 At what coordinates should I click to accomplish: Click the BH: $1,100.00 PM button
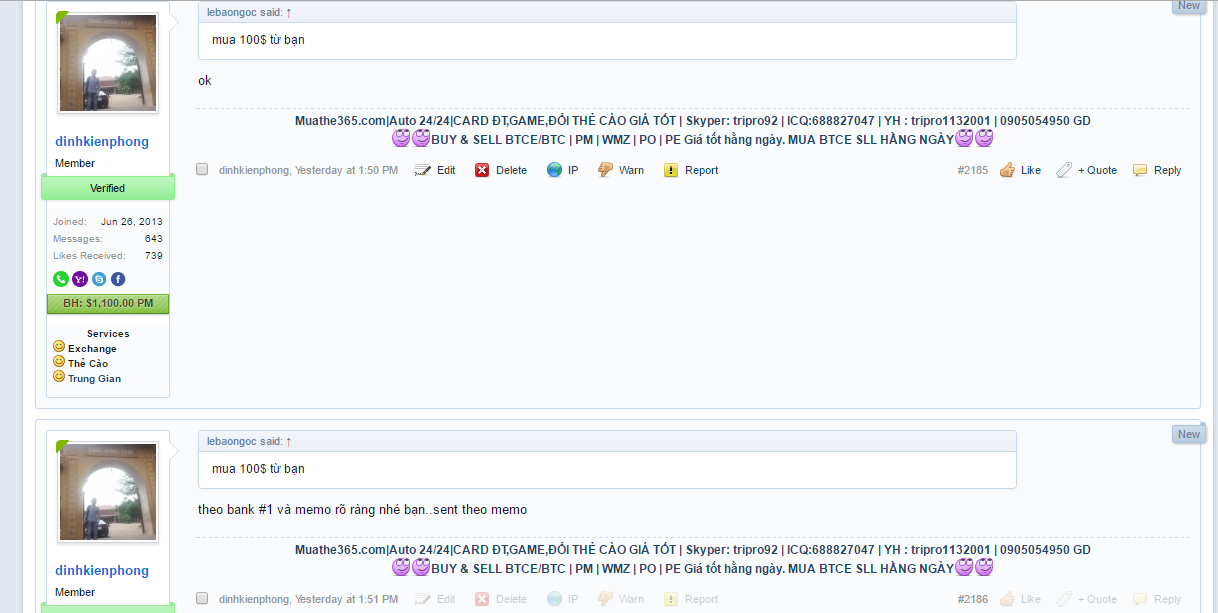coord(108,303)
